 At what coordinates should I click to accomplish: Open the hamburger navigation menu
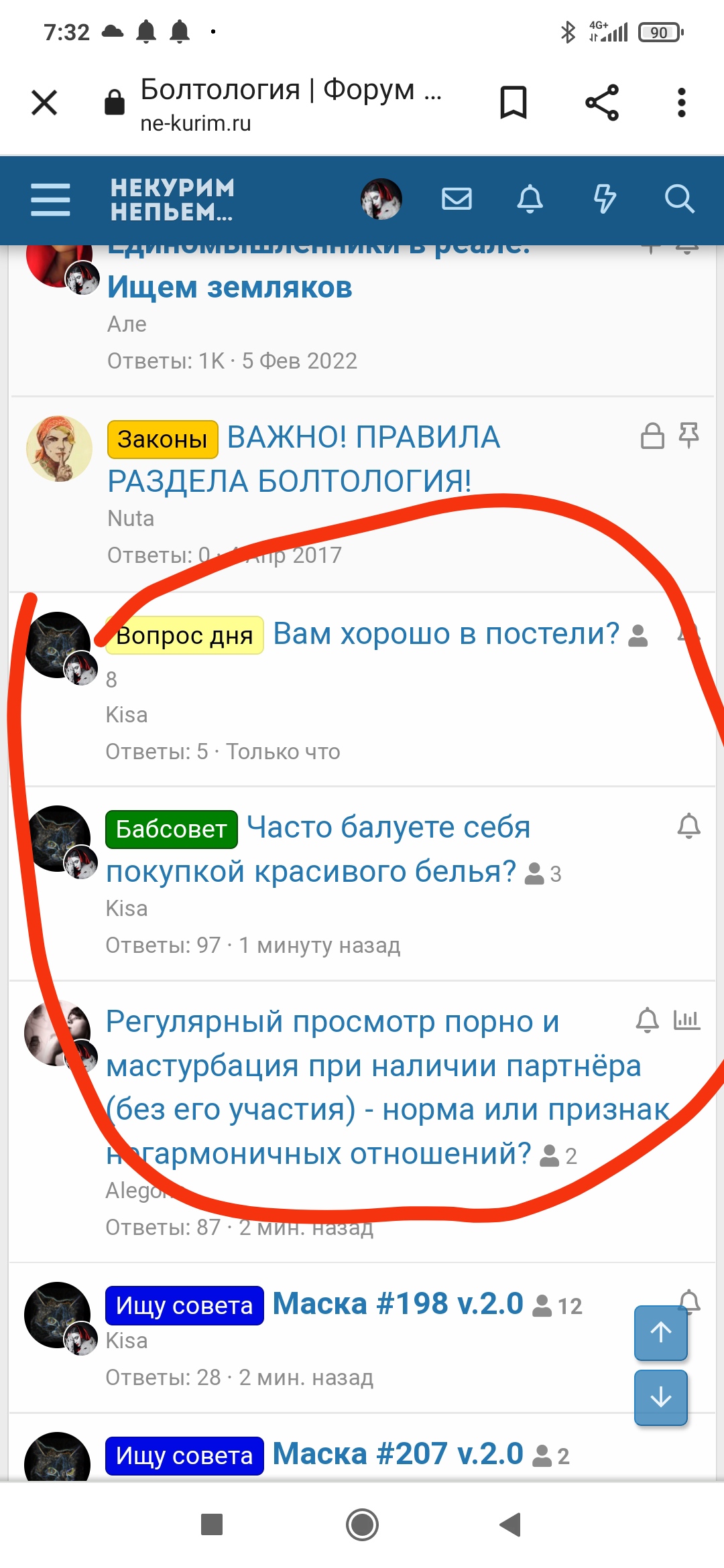(x=50, y=200)
